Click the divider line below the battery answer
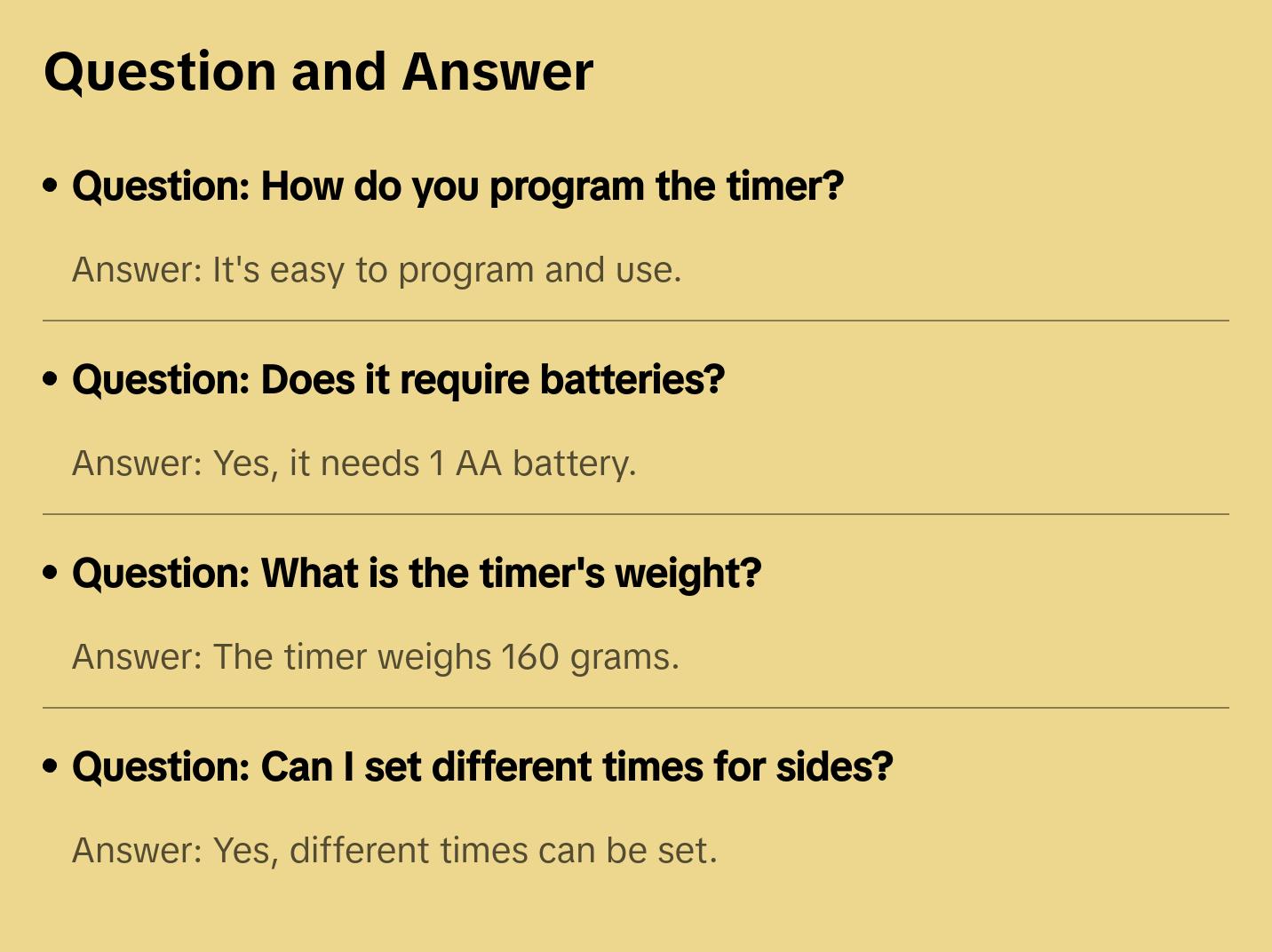Image resolution: width=1272 pixels, height=952 pixels. pyautogui.click(x=636, y=514)
